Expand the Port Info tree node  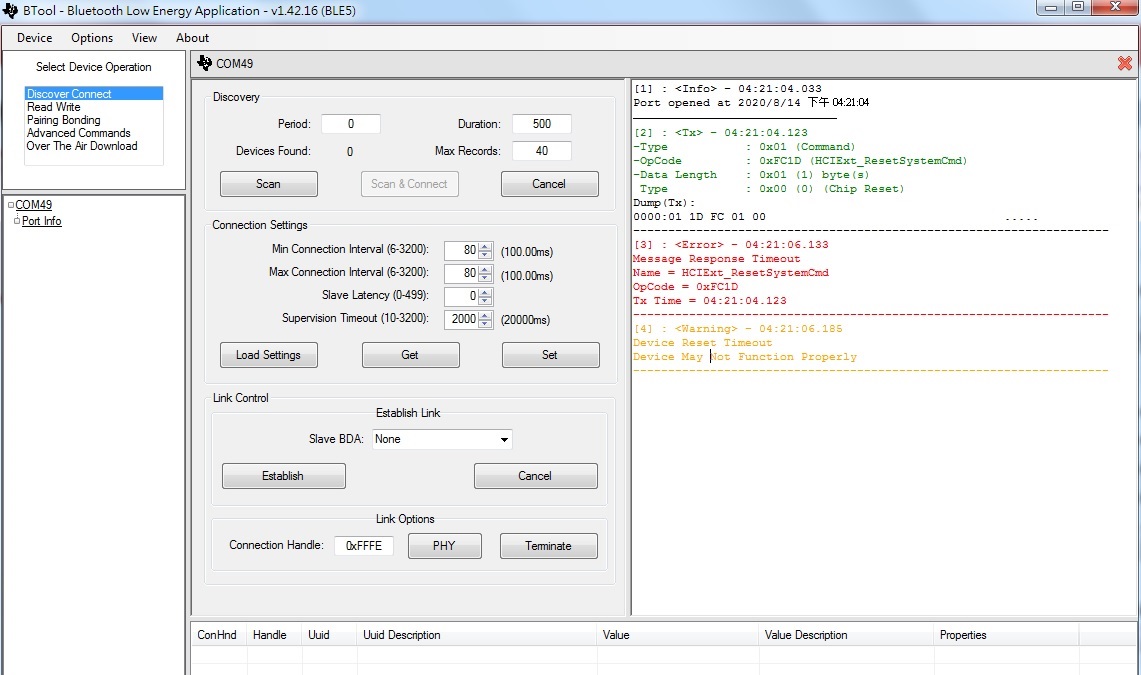[x=17, y=222]
